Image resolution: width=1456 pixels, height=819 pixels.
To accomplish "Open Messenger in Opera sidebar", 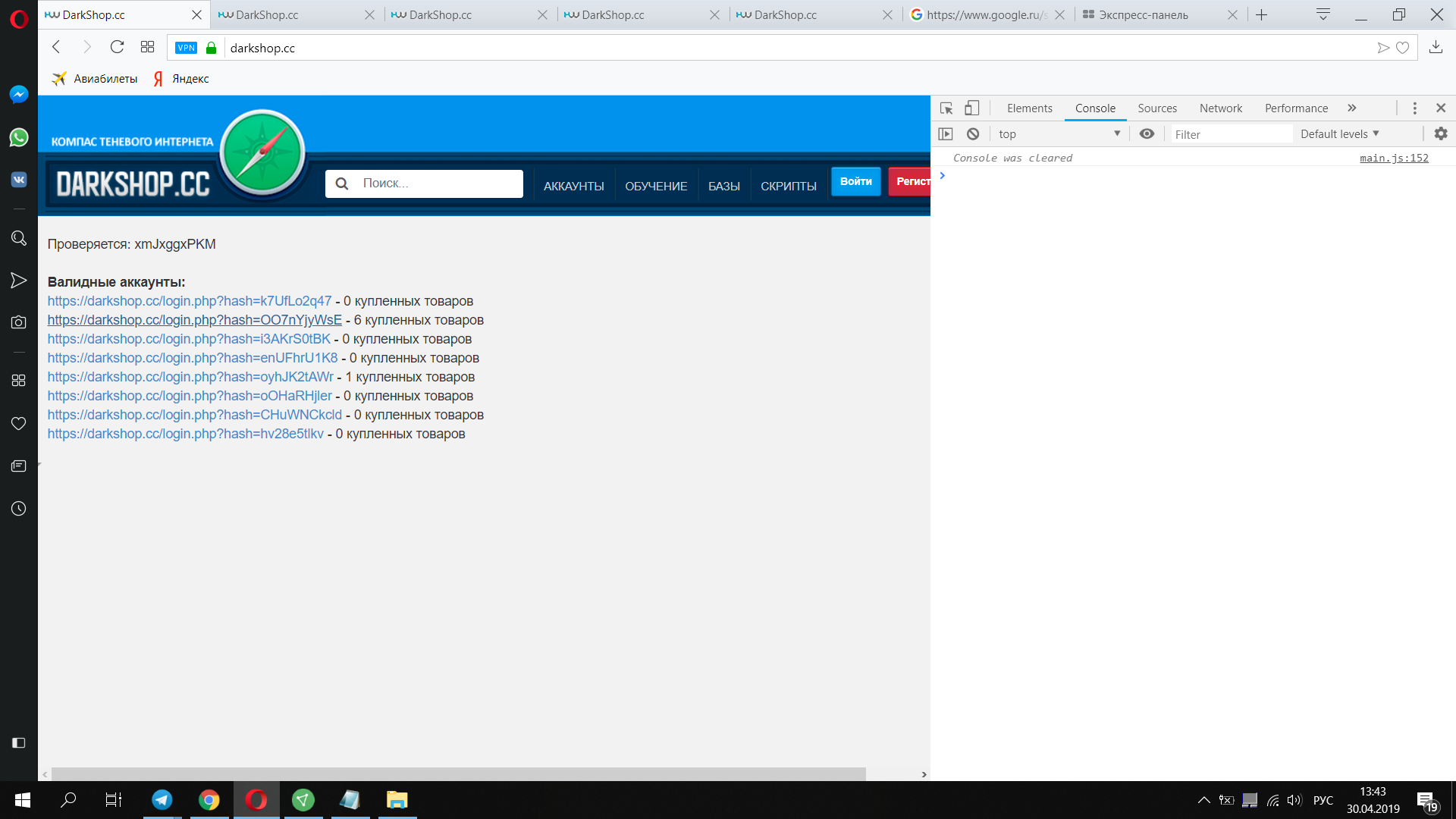I will [19, 94].
